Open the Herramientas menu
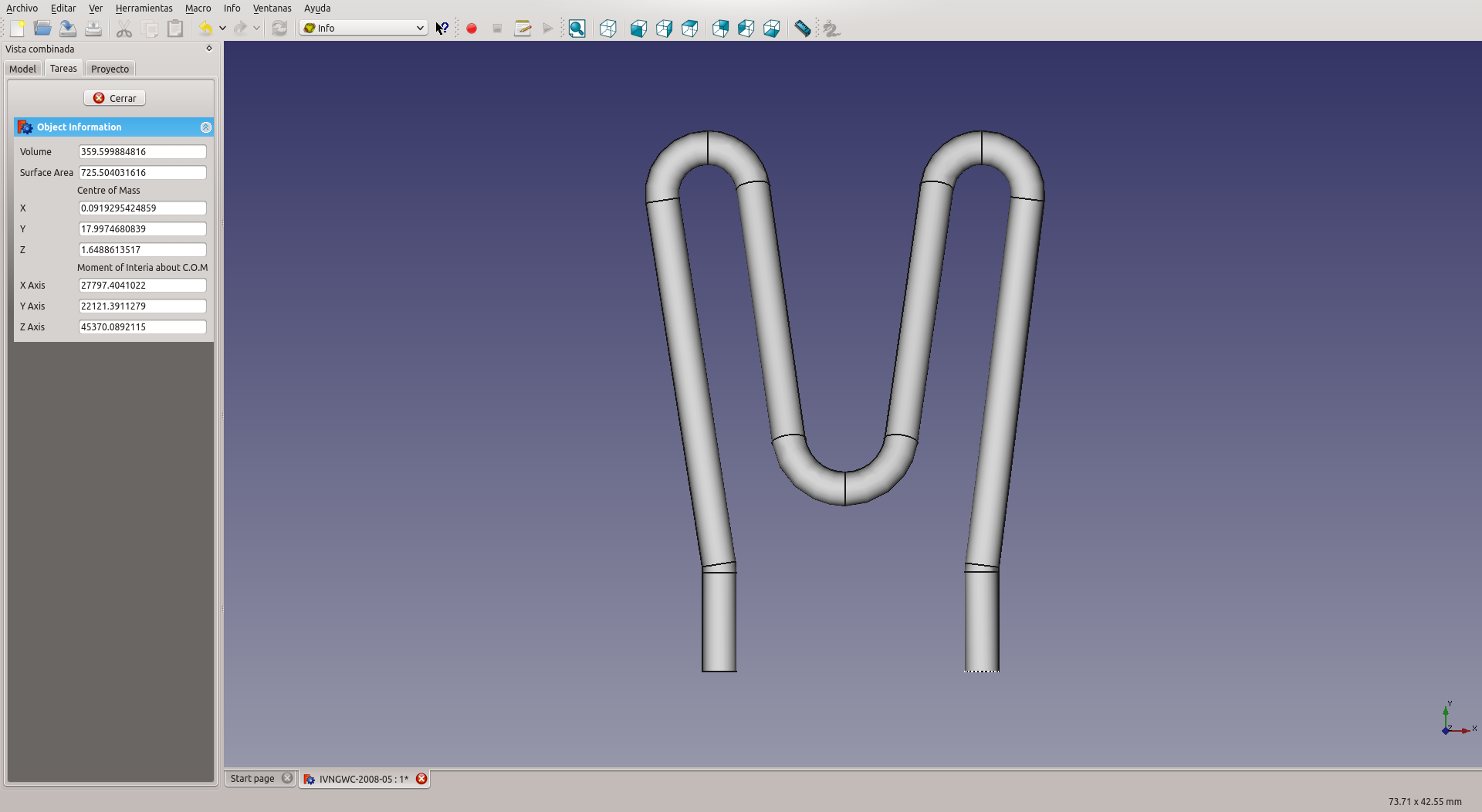This screenshot has height=812, width=1482. coord(144,8)
